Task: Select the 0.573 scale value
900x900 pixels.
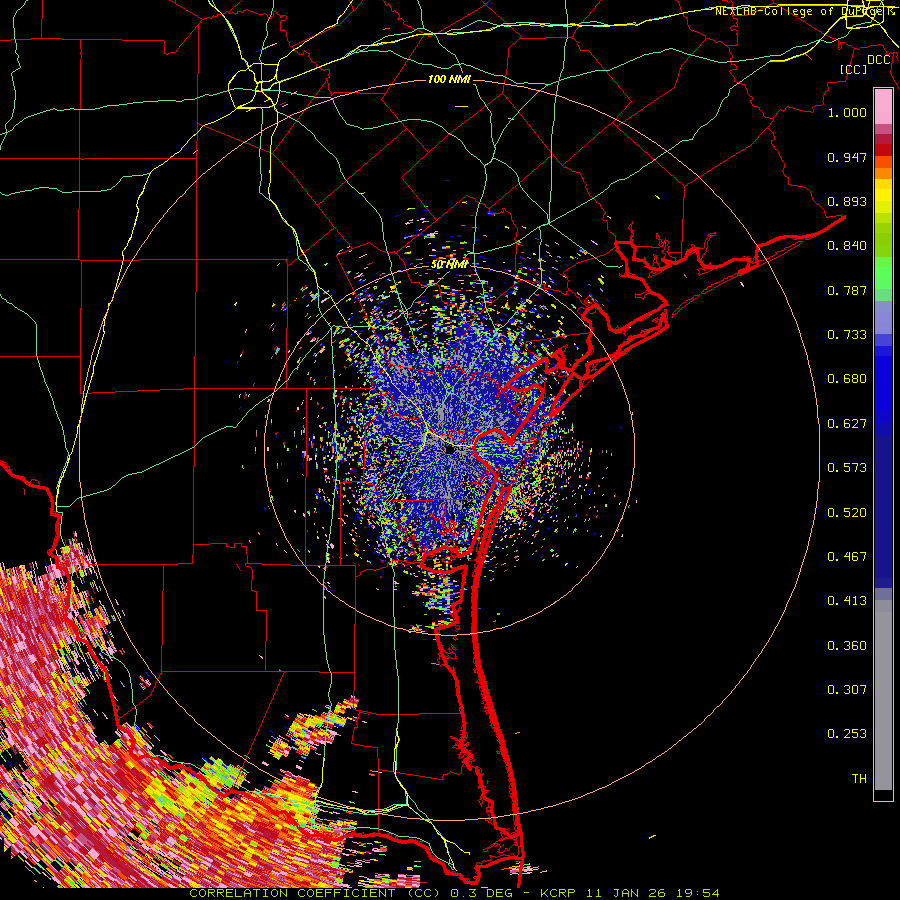Action: (847, 468)
